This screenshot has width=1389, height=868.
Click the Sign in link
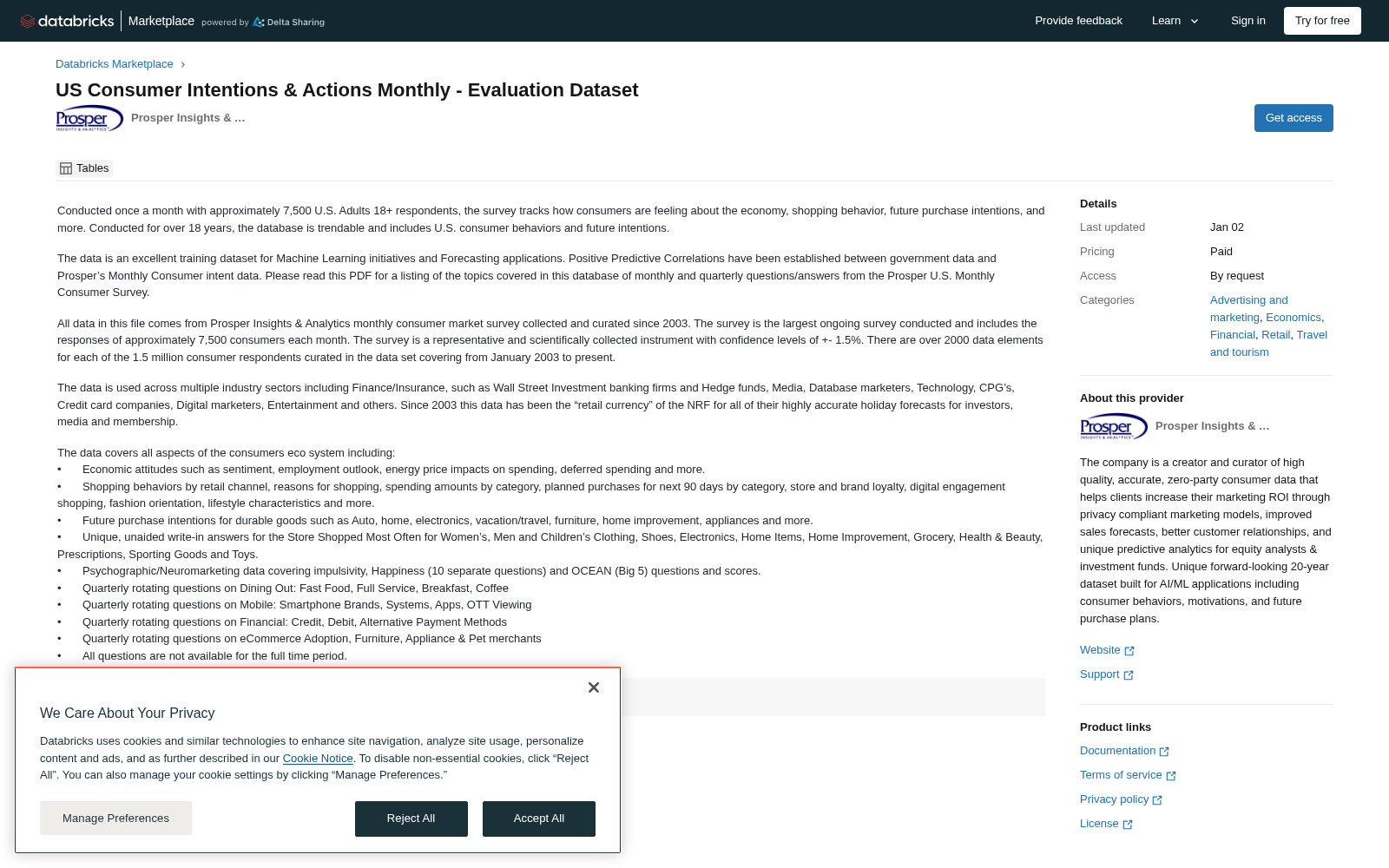coord(1247,21)
